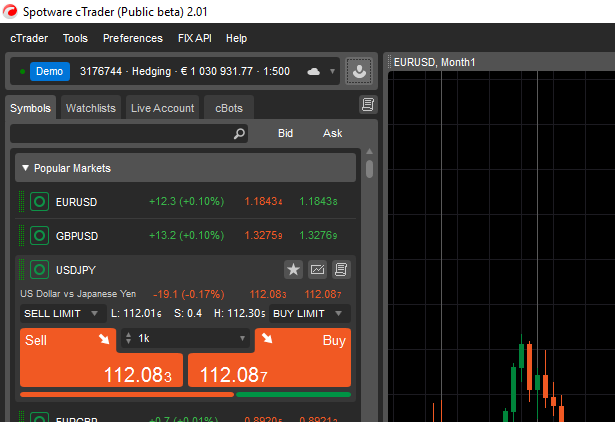Image resolution: width=615 pixels, height=422 pixels.
Task: Open the user profile icon button
Action: pos(359,71)
